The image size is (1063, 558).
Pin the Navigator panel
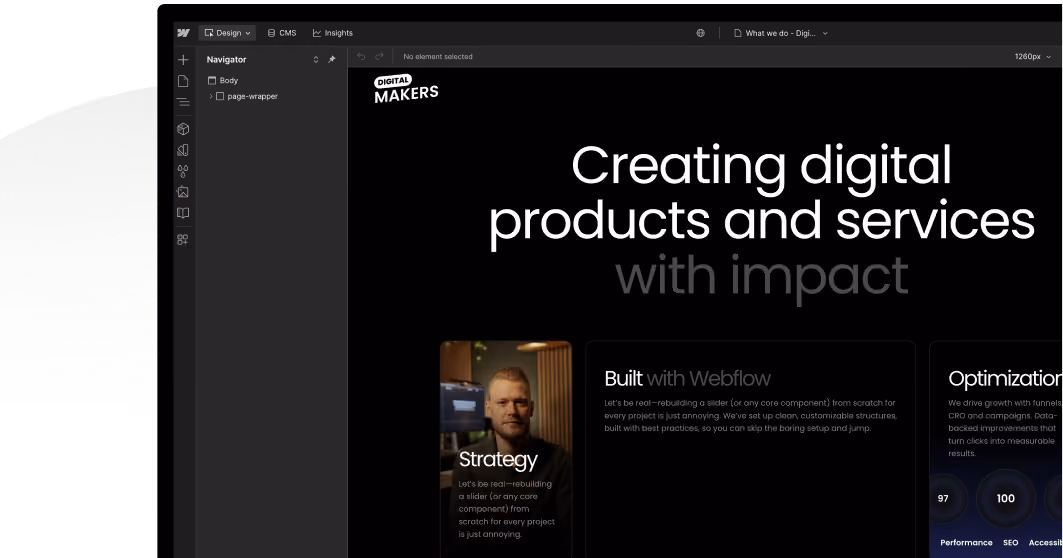[332, 60]
